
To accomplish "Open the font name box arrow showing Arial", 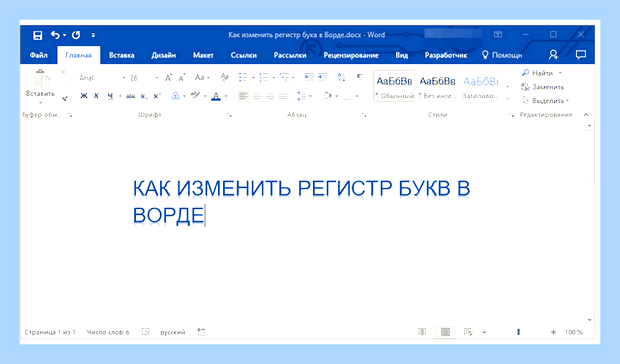I will (123, 78).
